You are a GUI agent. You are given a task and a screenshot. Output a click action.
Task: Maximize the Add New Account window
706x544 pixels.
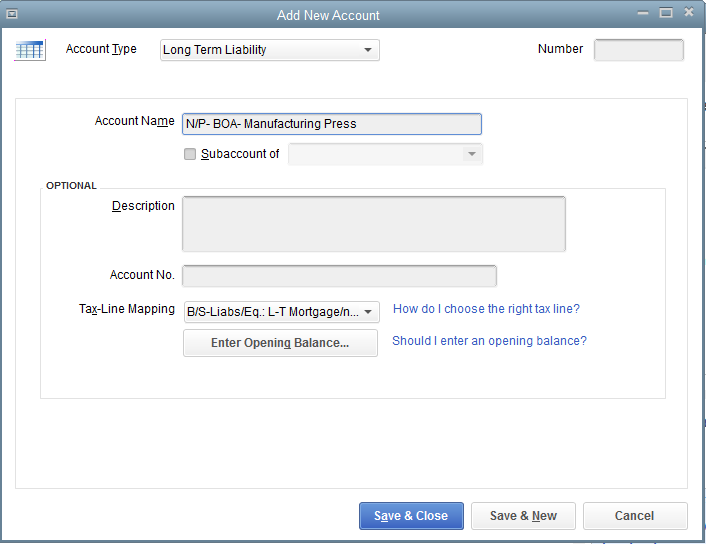(x=666, y=13)
